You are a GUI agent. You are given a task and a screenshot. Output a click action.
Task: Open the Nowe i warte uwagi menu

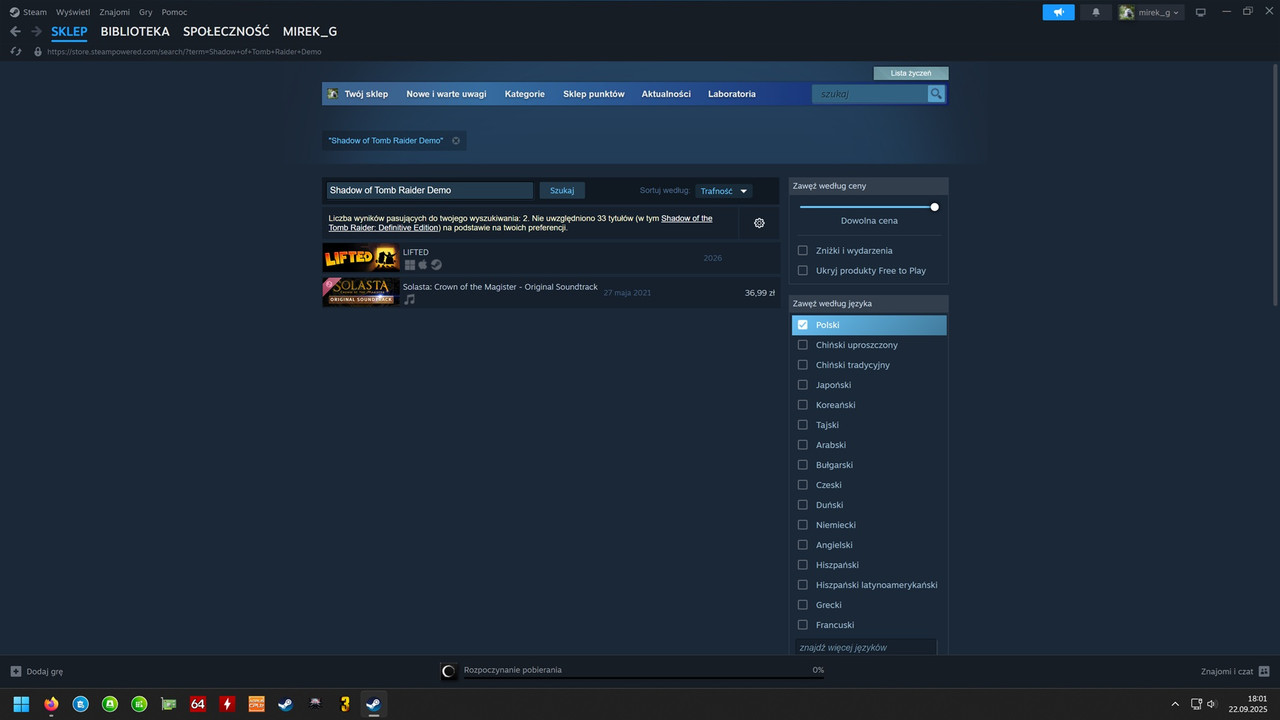[446, 94]
